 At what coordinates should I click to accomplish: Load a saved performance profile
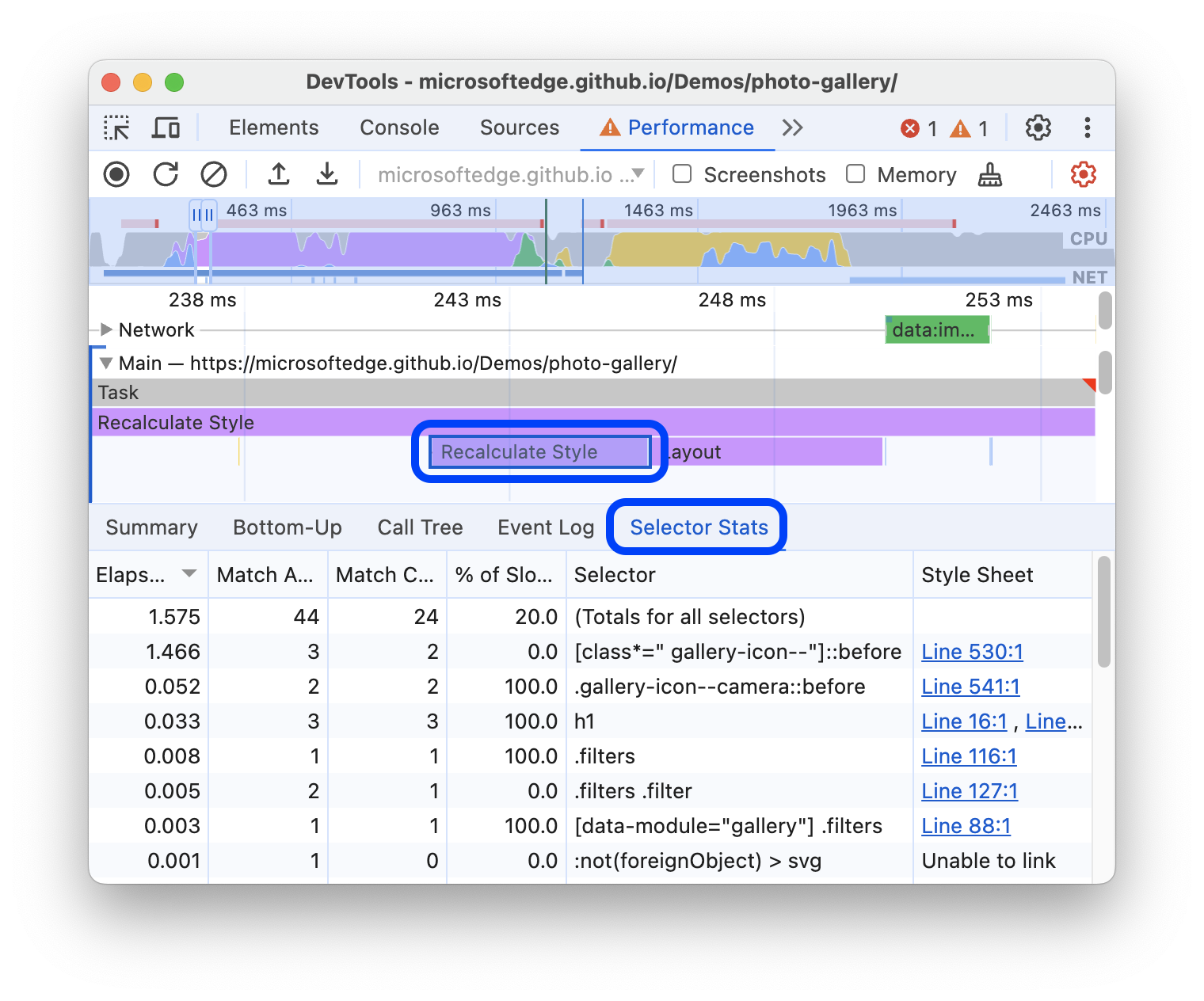pos(278,174)
